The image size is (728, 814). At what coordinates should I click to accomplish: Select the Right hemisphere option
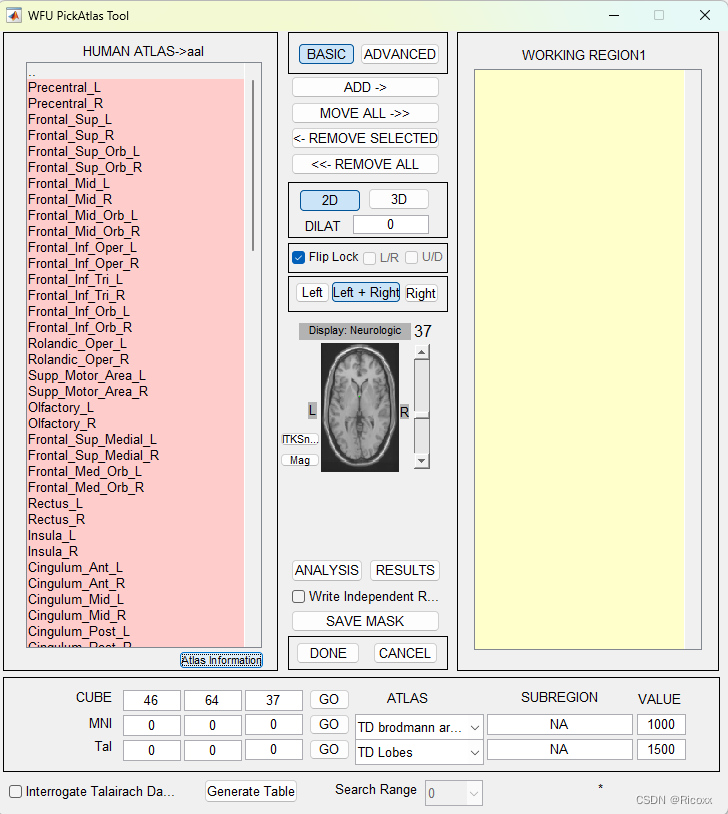(x=421, y=293)
